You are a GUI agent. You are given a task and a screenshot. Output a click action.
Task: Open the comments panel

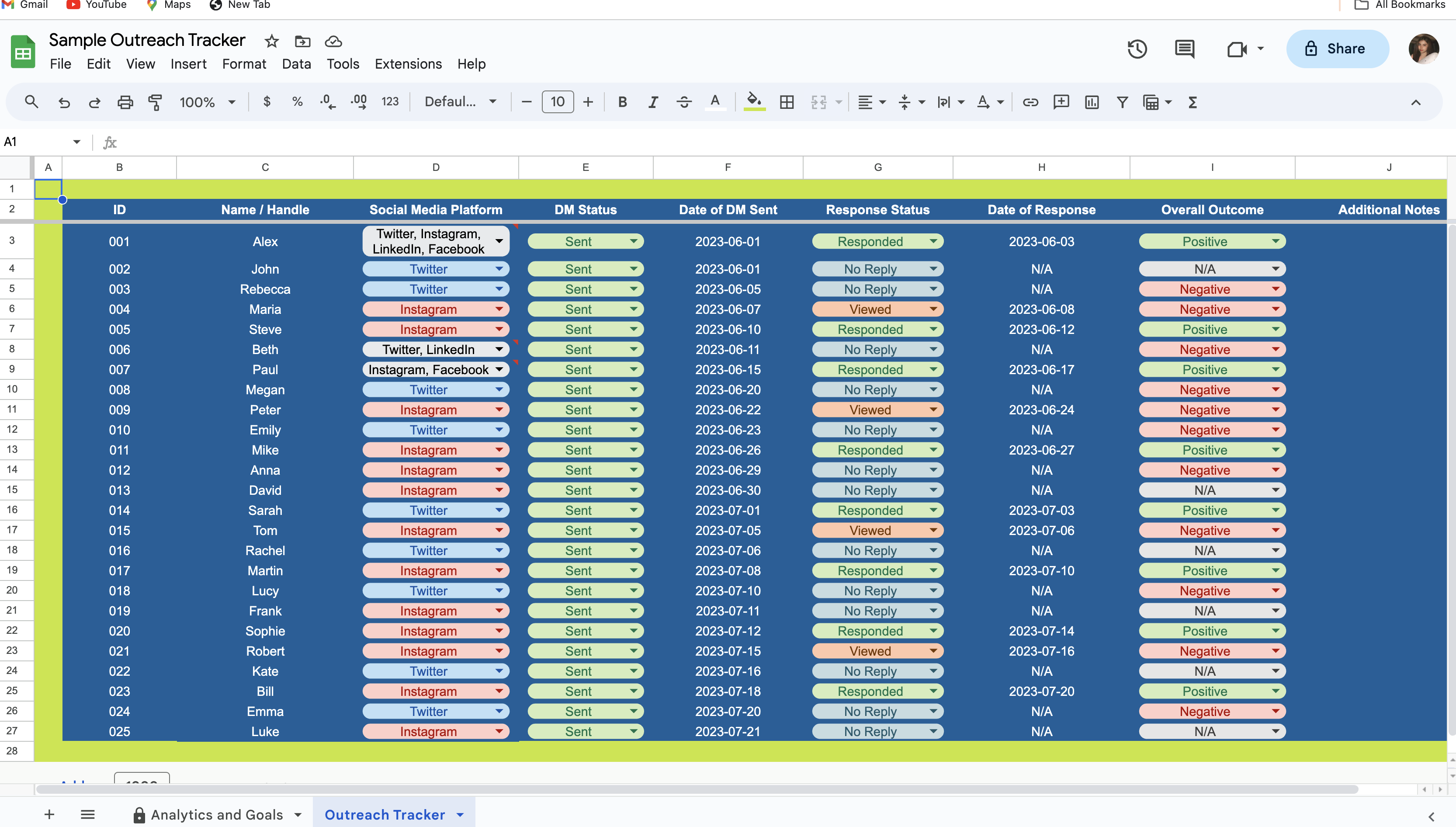point(1185,49)
